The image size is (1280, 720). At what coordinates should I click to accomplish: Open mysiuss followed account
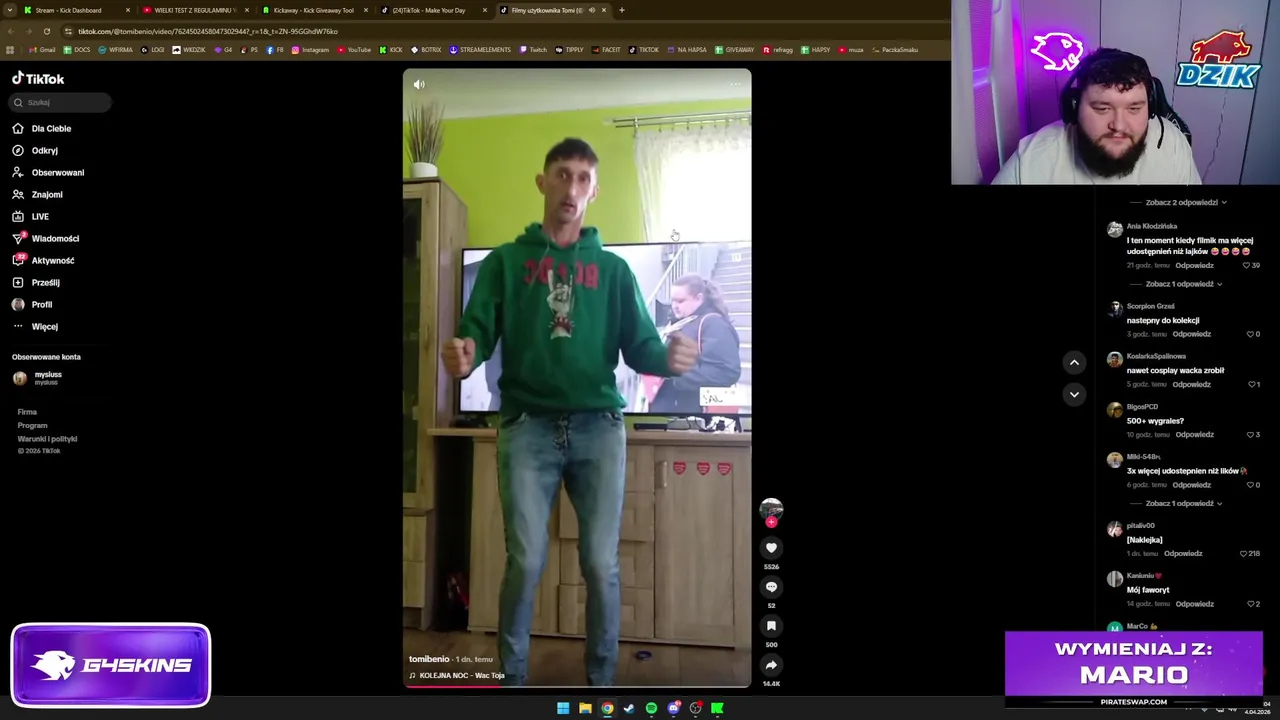pyautogui.click(x=40, y=377)
